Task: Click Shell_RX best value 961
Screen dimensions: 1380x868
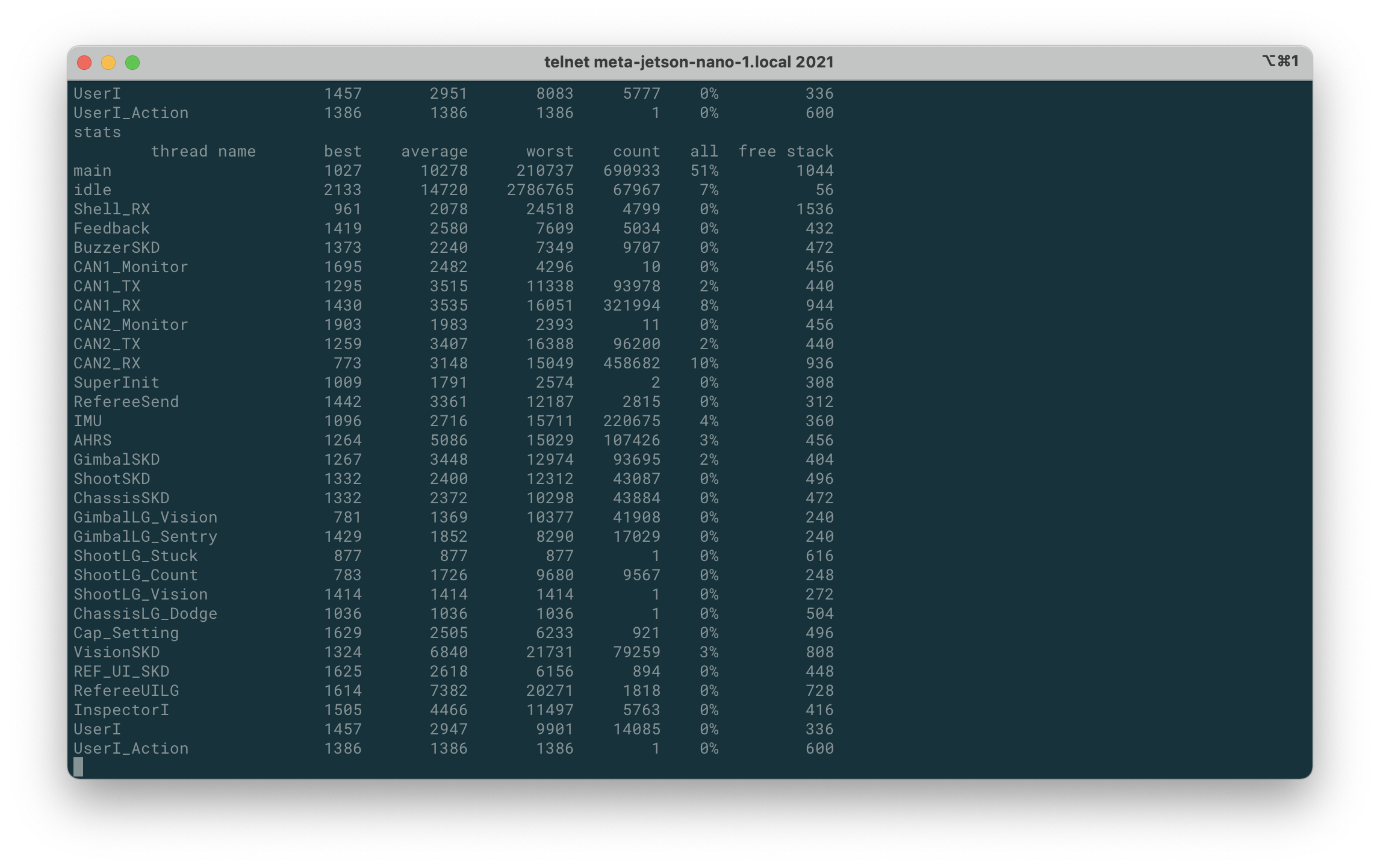Action: coord(347,209)
